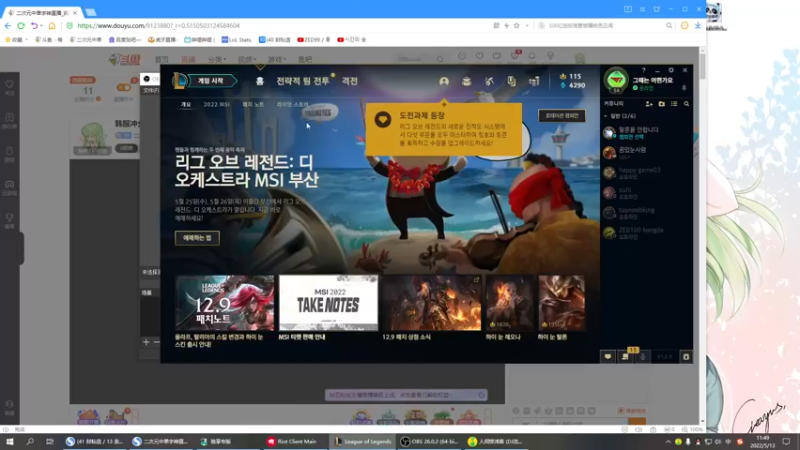Open browser downloads arrow icon
This screenshot has height=450, width=800.
pos(697,26)
